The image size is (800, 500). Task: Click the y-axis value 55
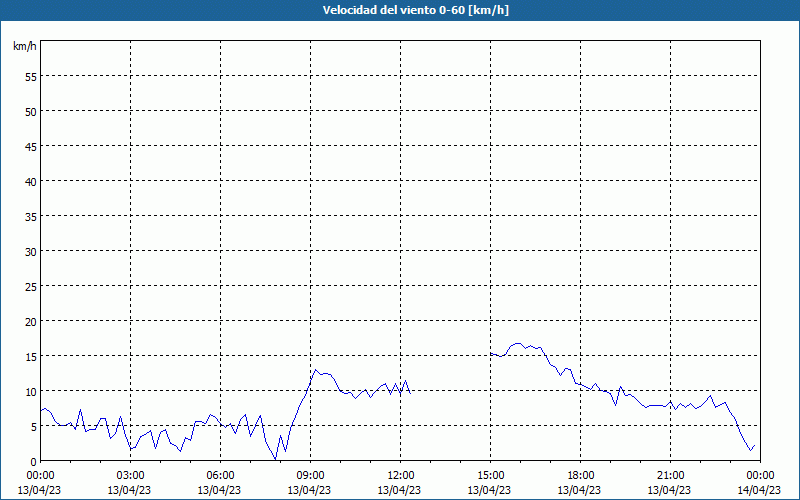(x=31, y=77)
